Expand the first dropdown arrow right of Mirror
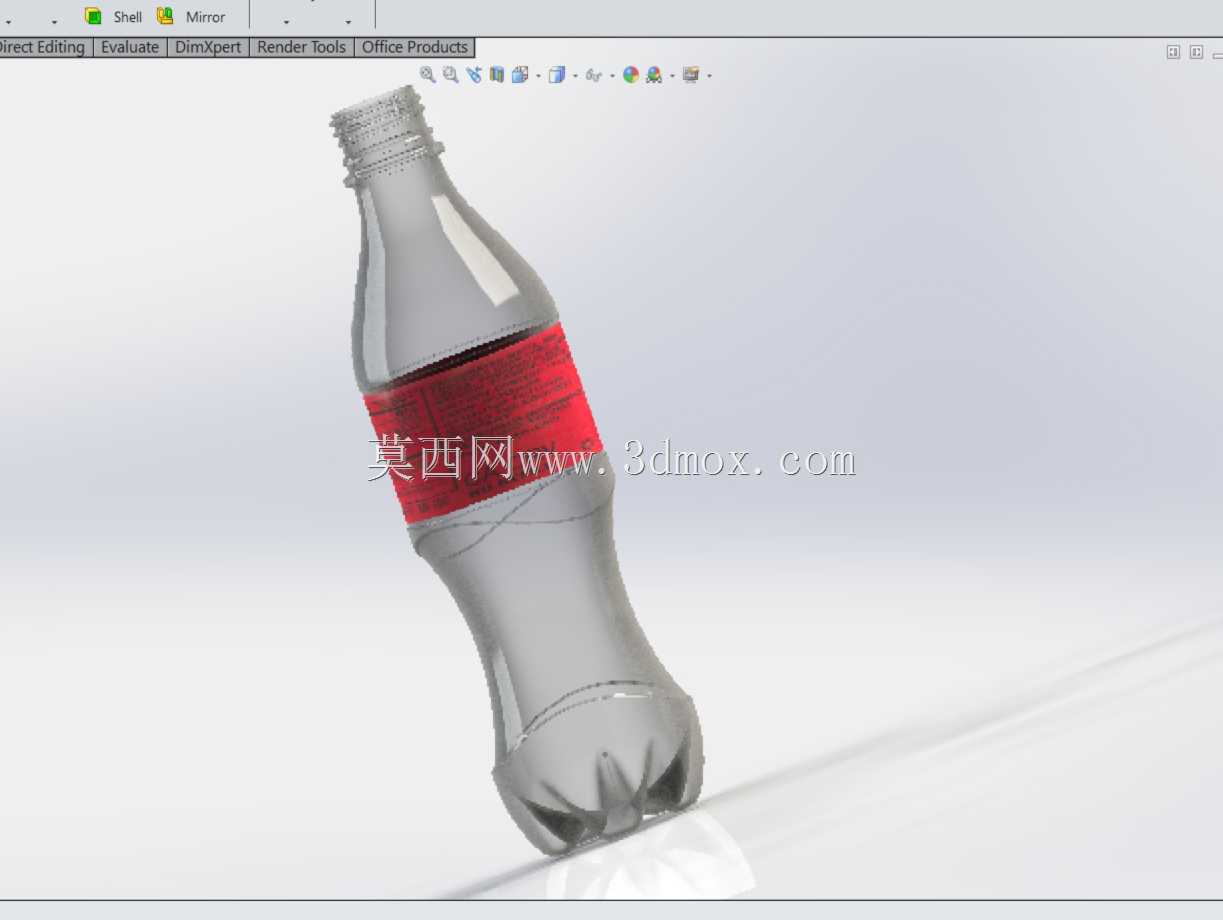The height and width of the screenshot is (920, 1223). (286, 22)
